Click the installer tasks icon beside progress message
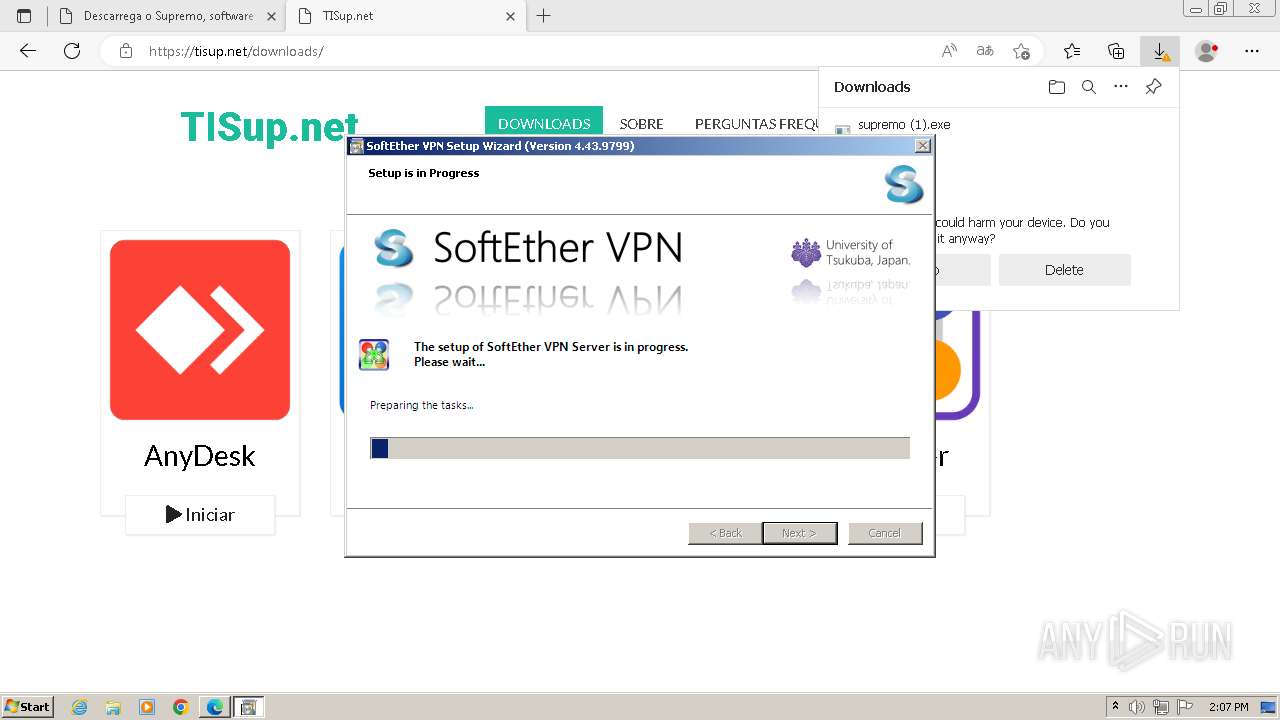The height and width of the screenshot is (720, 1280). (374, 355)
